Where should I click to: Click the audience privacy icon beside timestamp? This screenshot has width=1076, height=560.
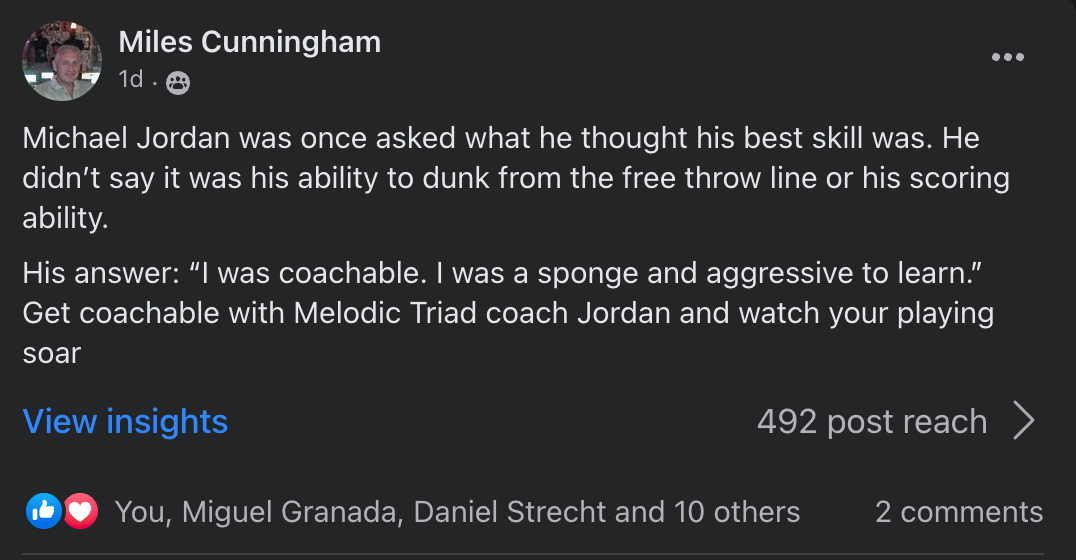coord(178,82)
